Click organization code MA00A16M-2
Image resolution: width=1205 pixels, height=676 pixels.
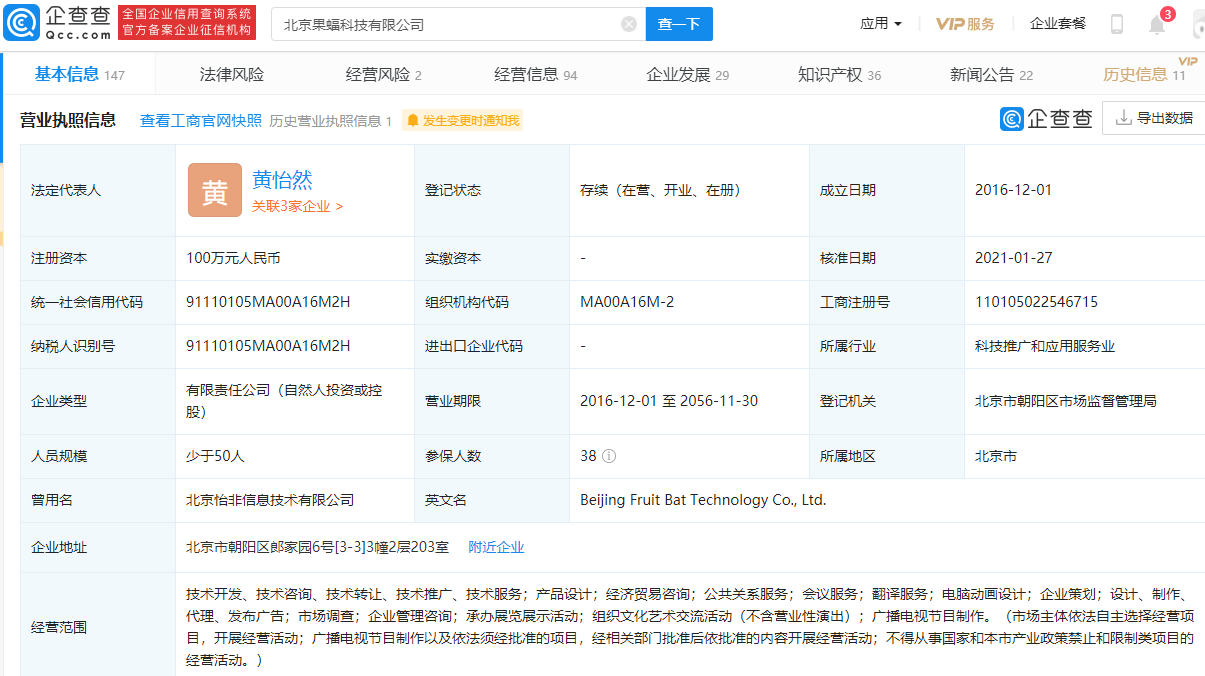(627, 302)
